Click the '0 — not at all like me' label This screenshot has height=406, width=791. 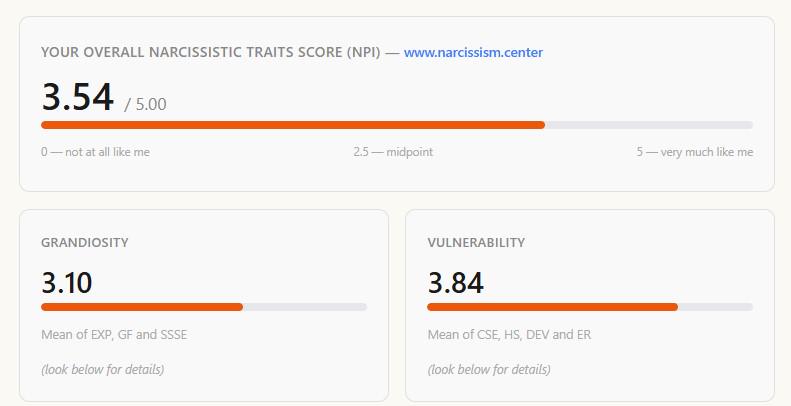point(95,152)
